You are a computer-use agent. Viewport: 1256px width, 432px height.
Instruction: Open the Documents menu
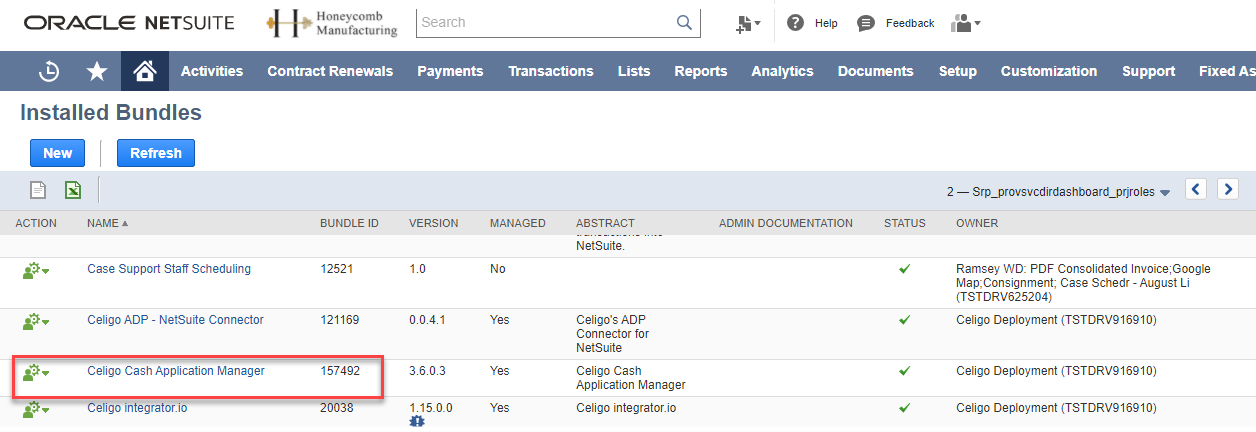click(876, 71)
